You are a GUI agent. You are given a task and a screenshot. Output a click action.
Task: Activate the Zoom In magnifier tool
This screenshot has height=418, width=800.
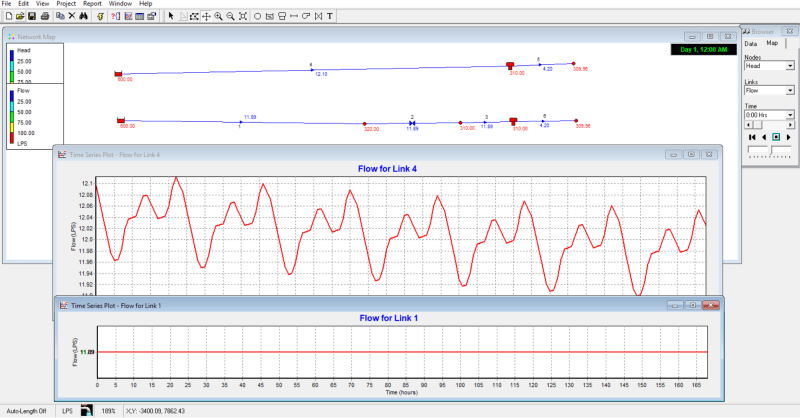point(218,16)
